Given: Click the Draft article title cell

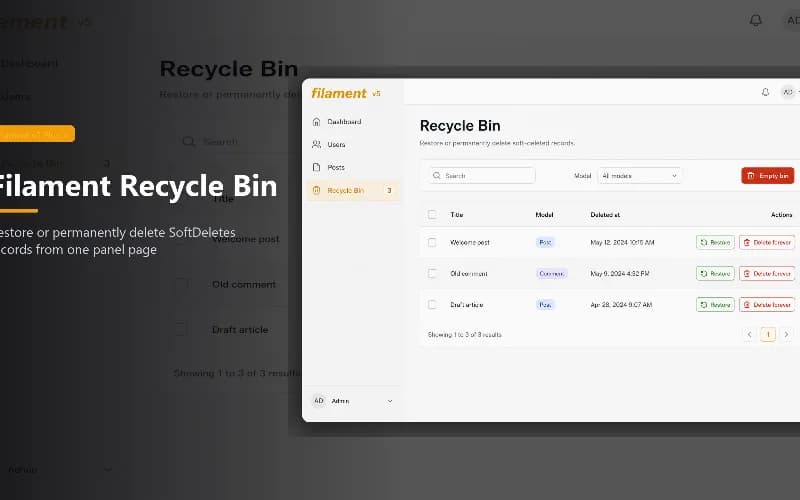Looking at the screenshot, I should [466, 305].
